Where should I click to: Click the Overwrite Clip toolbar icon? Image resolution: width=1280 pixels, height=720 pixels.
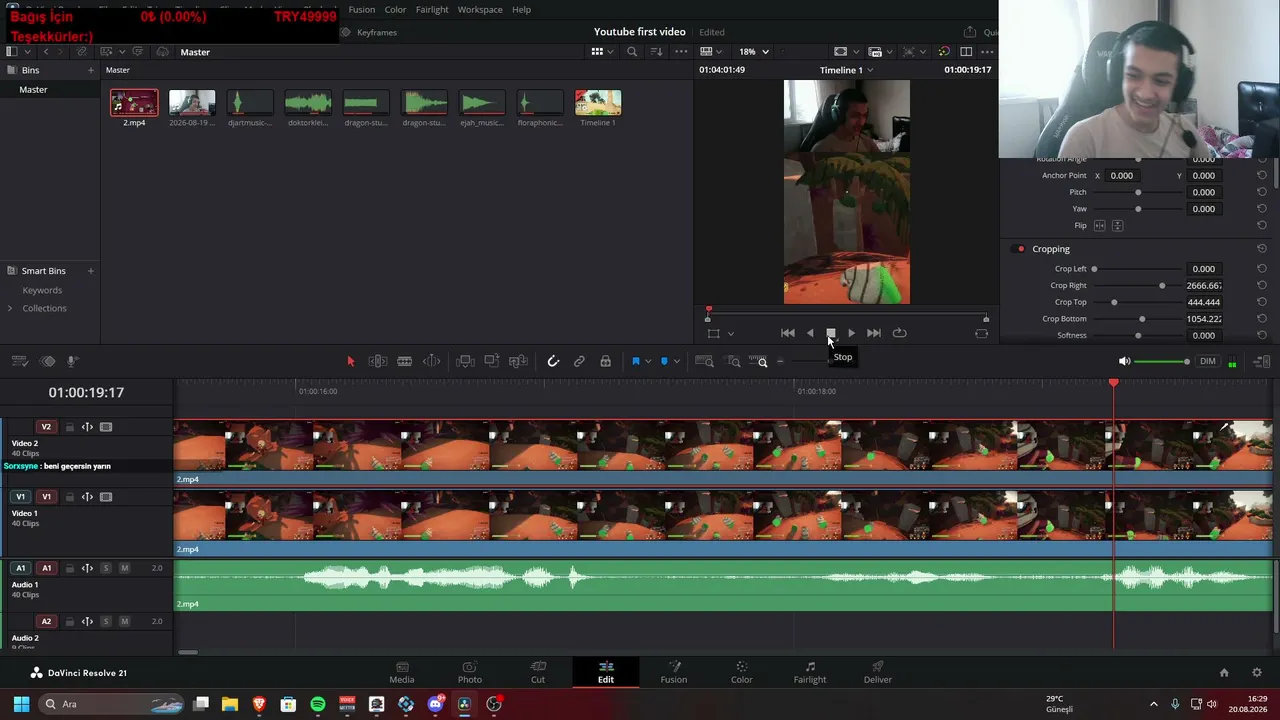[x=492, y=361]
